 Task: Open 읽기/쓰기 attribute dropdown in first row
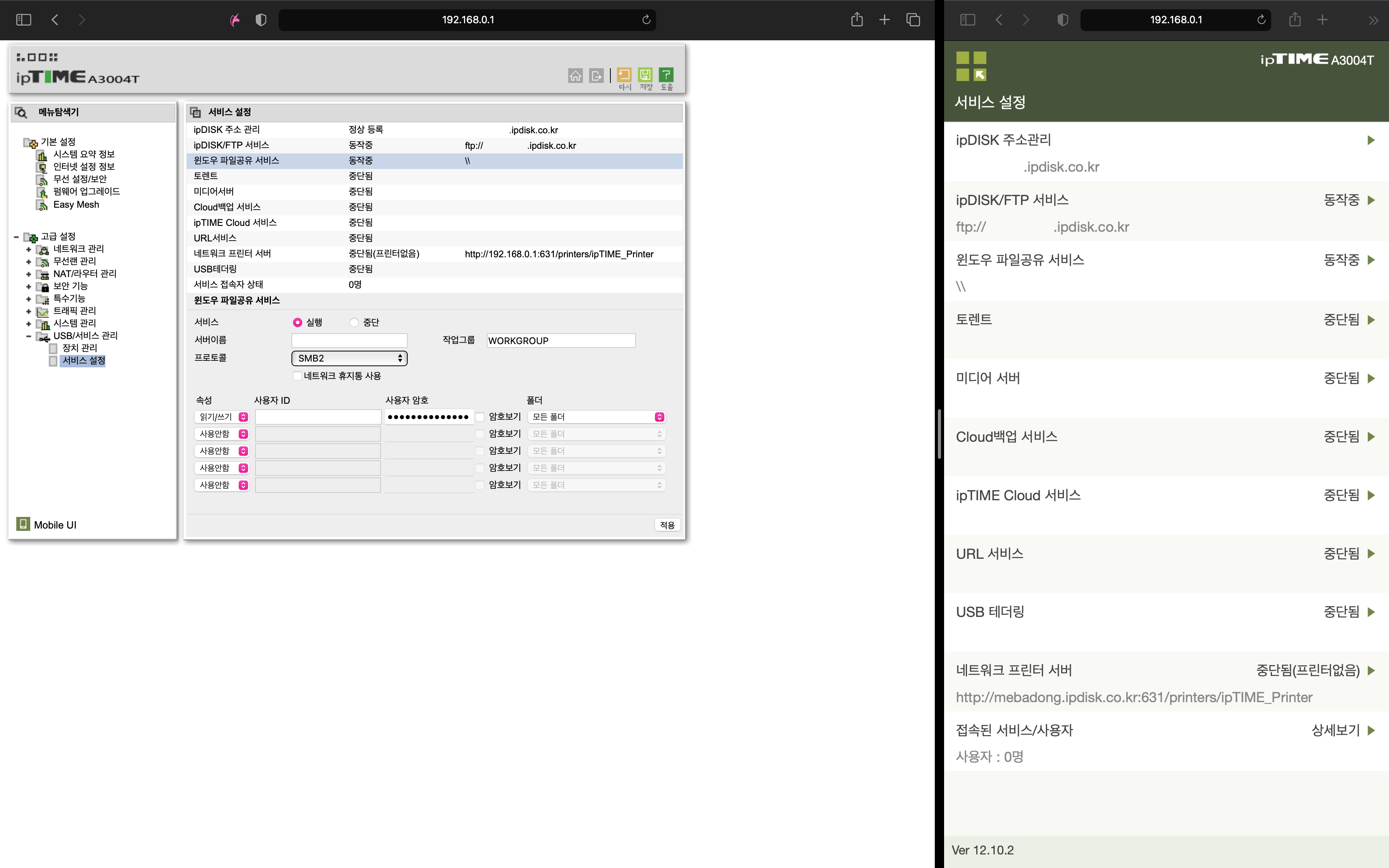(x=222, y=417)
